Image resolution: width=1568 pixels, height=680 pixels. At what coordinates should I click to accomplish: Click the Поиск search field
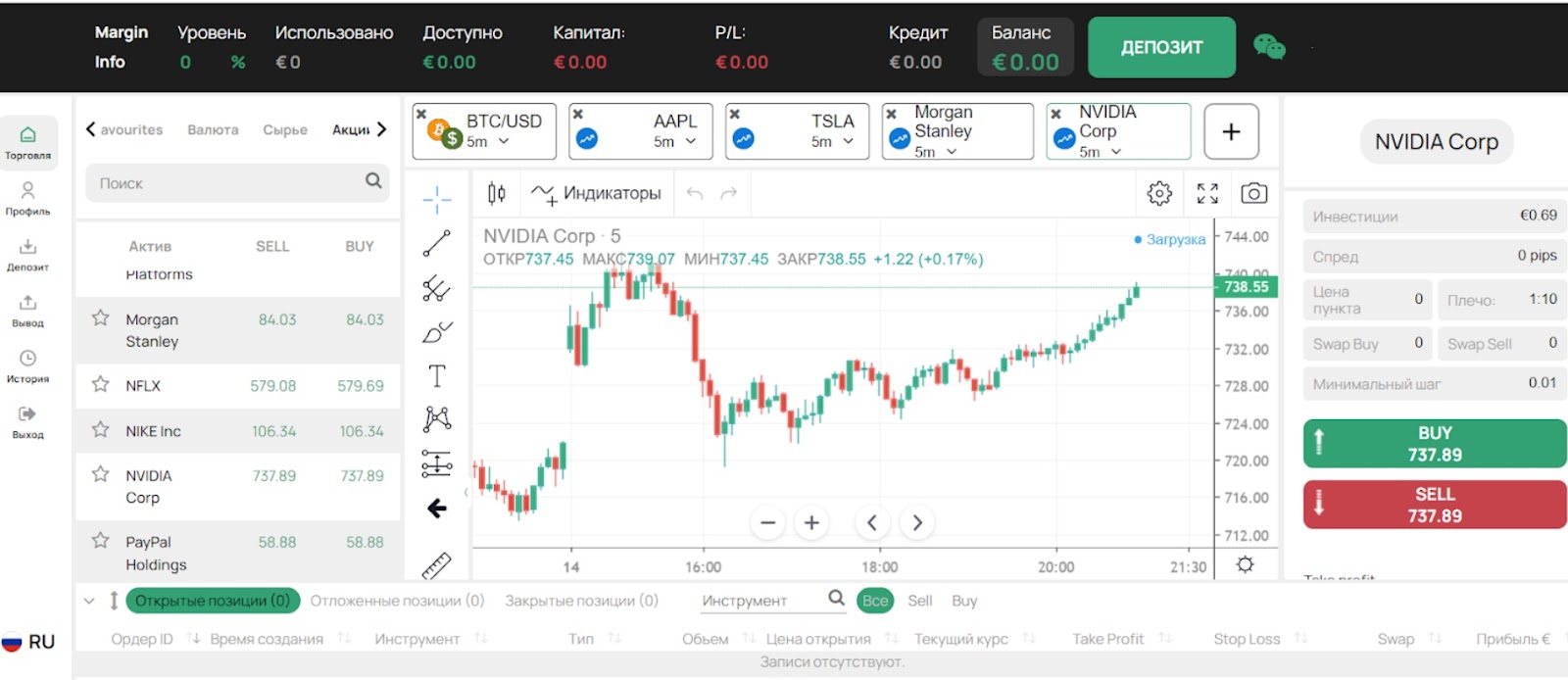227,183
